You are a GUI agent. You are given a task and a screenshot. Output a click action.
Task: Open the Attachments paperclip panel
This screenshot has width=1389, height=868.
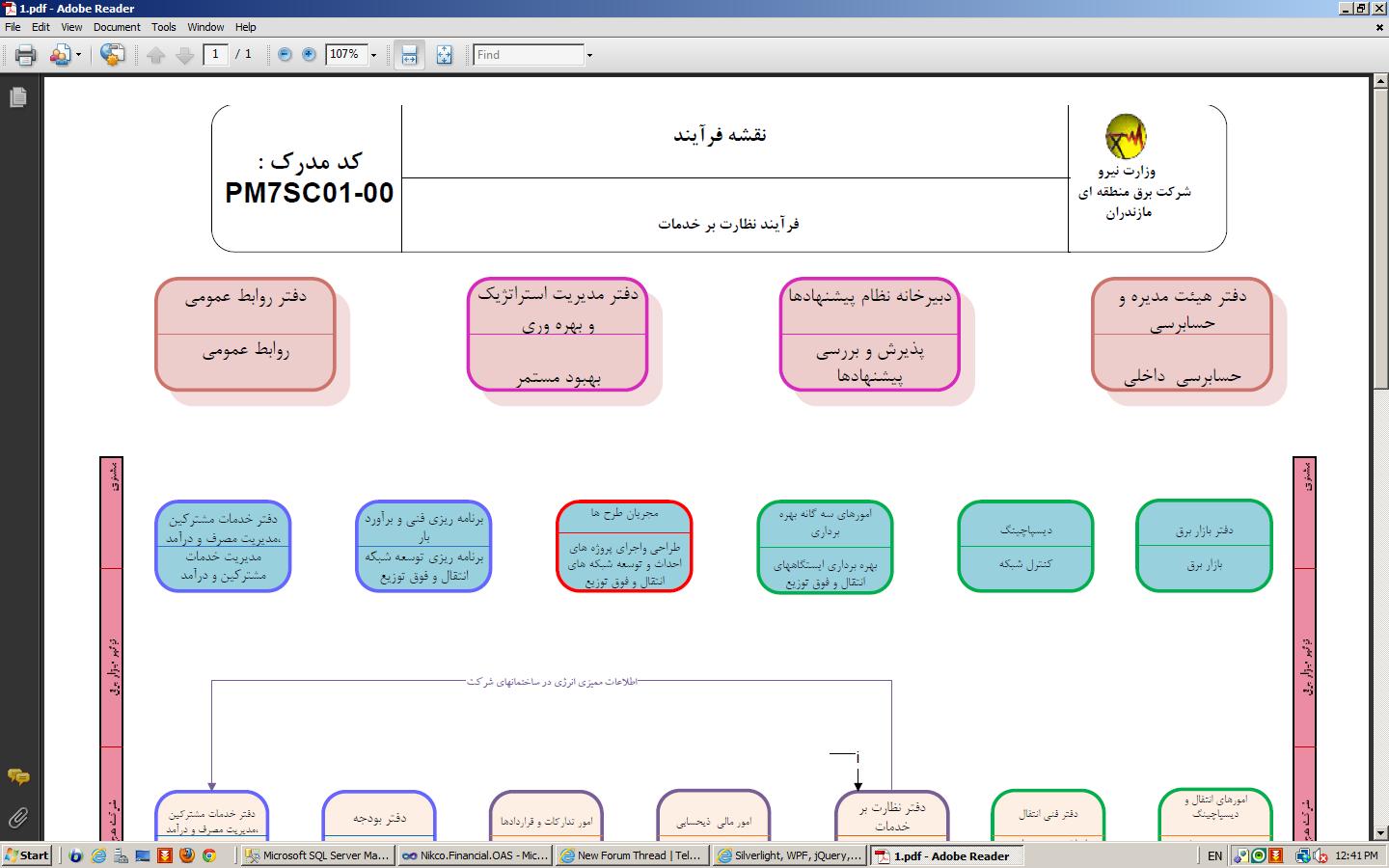point(17,819)
